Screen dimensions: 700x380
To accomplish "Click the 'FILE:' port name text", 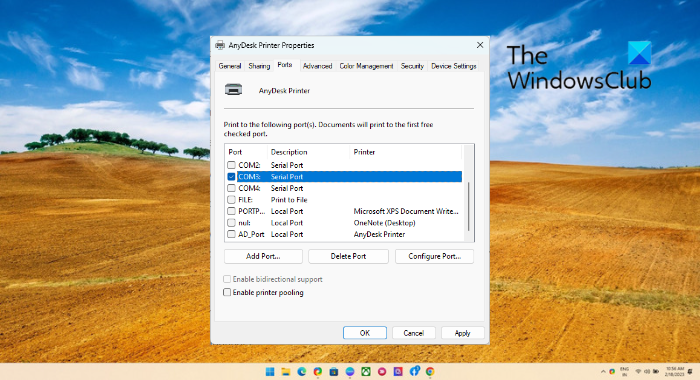I will [245, 200].
